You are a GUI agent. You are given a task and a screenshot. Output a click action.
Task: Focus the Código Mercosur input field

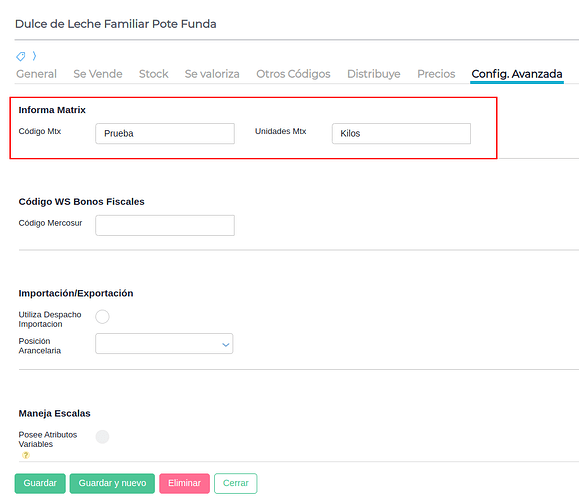[165, 225]
